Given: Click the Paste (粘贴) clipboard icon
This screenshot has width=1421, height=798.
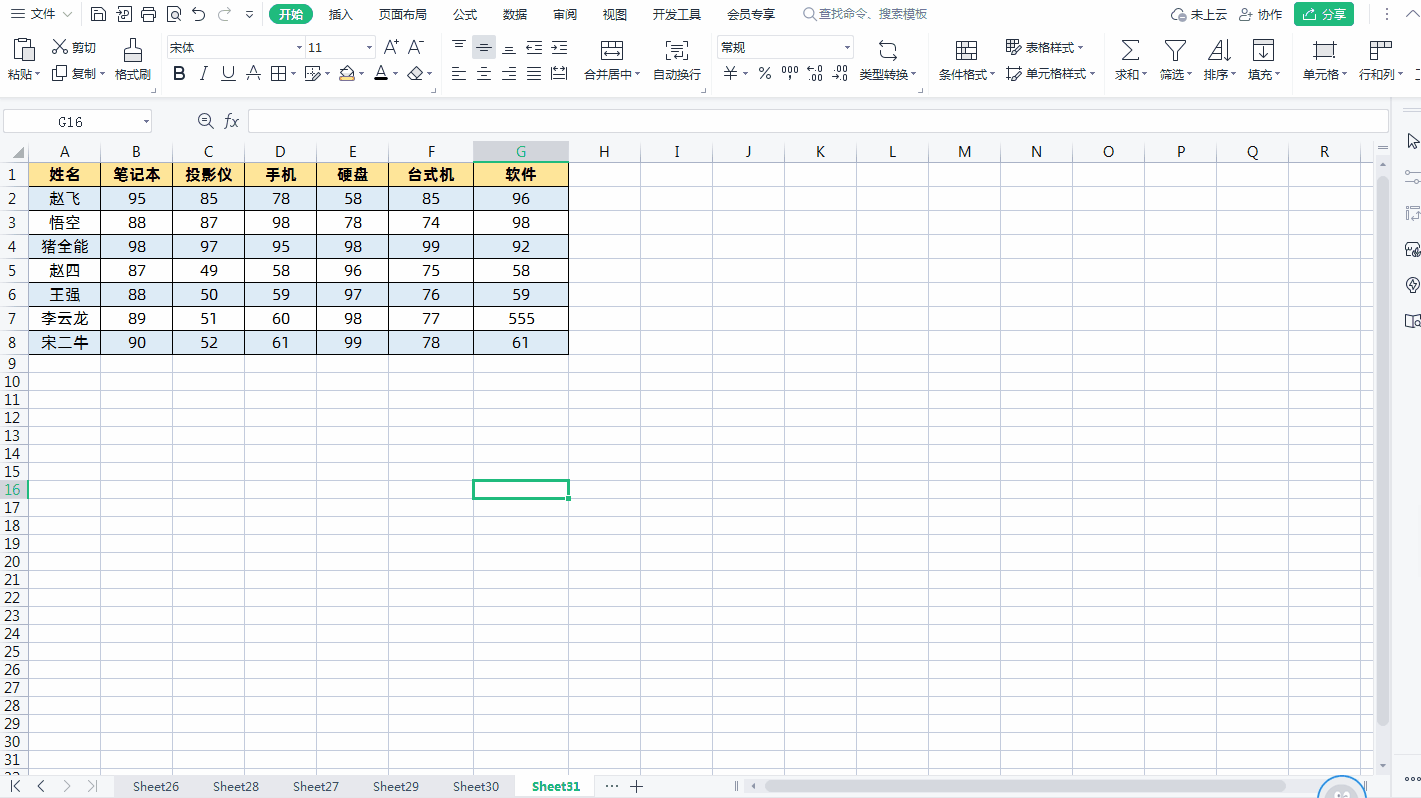Looking at the screenshot, I should (x=24, y=50).
